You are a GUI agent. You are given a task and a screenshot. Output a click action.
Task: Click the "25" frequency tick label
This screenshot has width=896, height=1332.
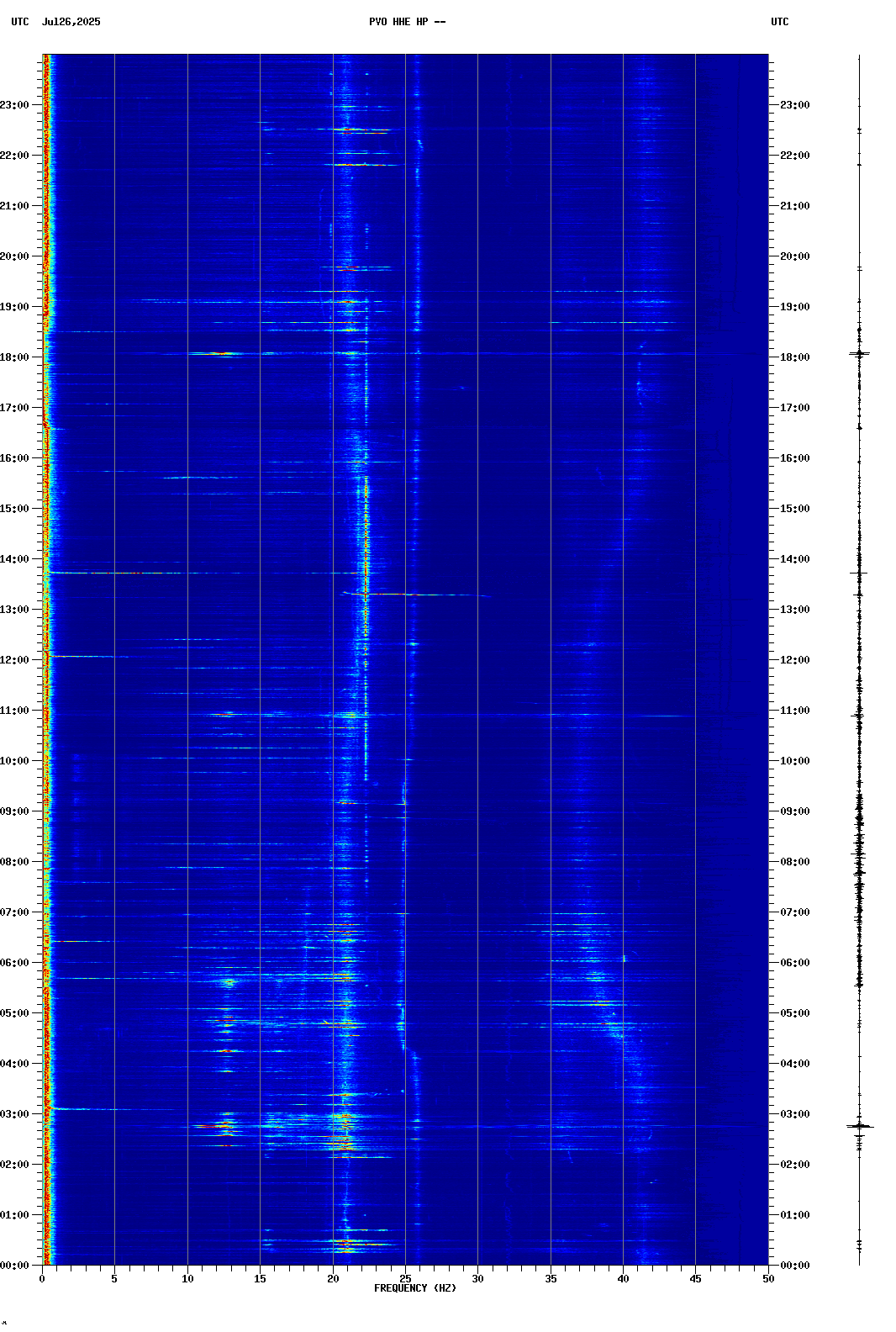[405, 1279]
